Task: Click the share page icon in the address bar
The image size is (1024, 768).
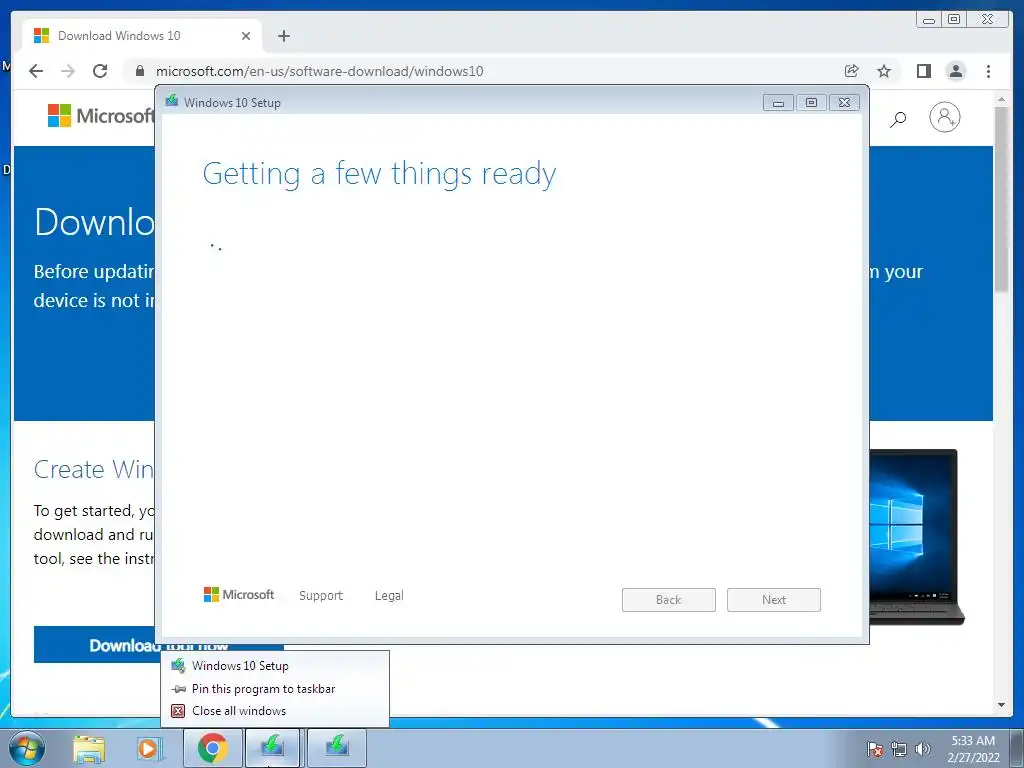Action: (851, 71)
